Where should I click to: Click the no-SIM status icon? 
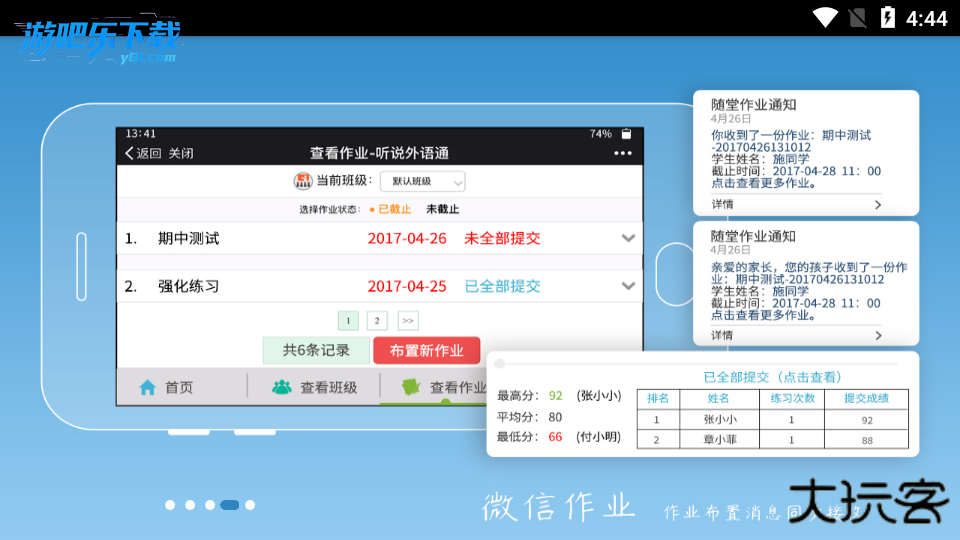[x=858, y=18]
